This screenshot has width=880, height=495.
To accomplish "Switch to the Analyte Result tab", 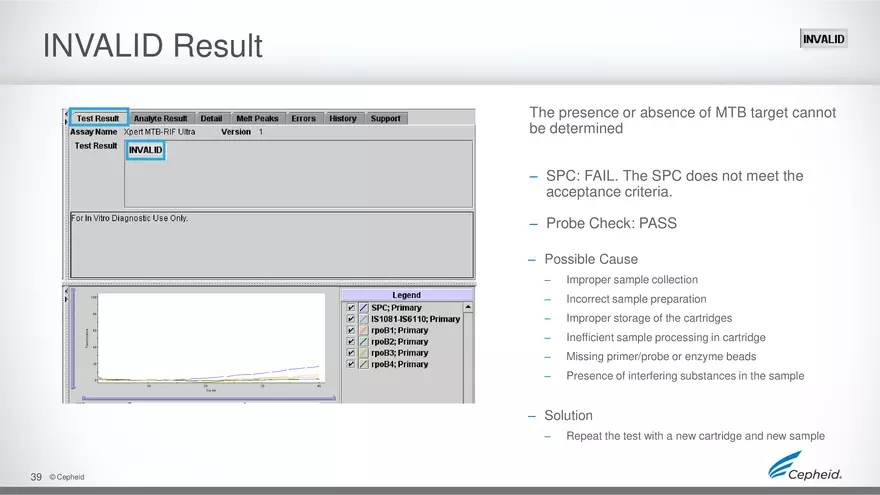I will point(160,118).
